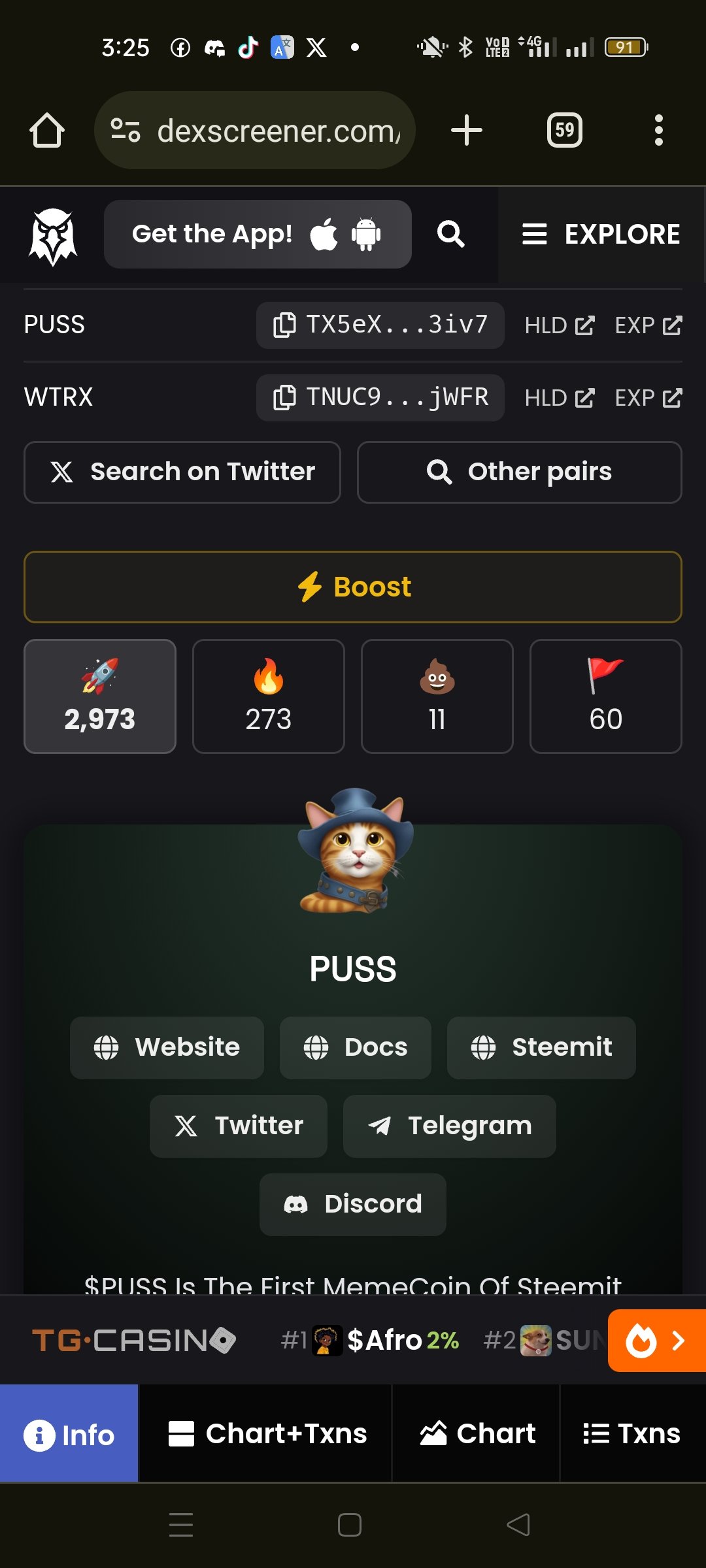Open browser three-dot overflow menu
This screenshot has width=706, height=1568.
[x=658, y=130]
